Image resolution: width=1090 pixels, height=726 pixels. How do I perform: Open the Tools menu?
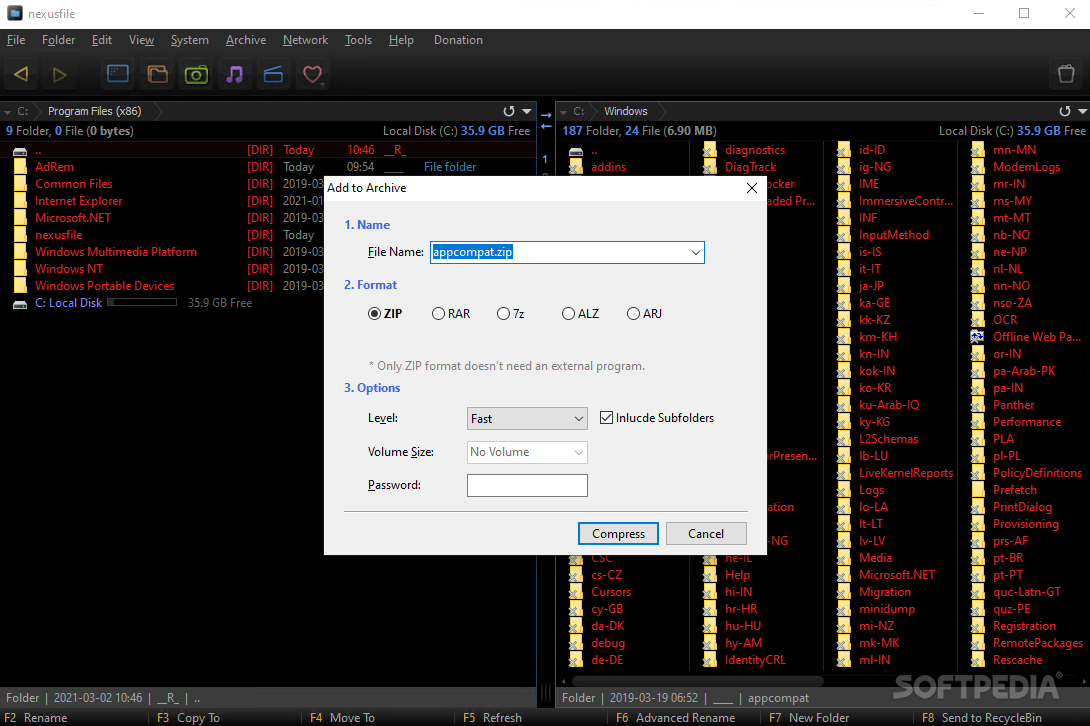(358, 40)
